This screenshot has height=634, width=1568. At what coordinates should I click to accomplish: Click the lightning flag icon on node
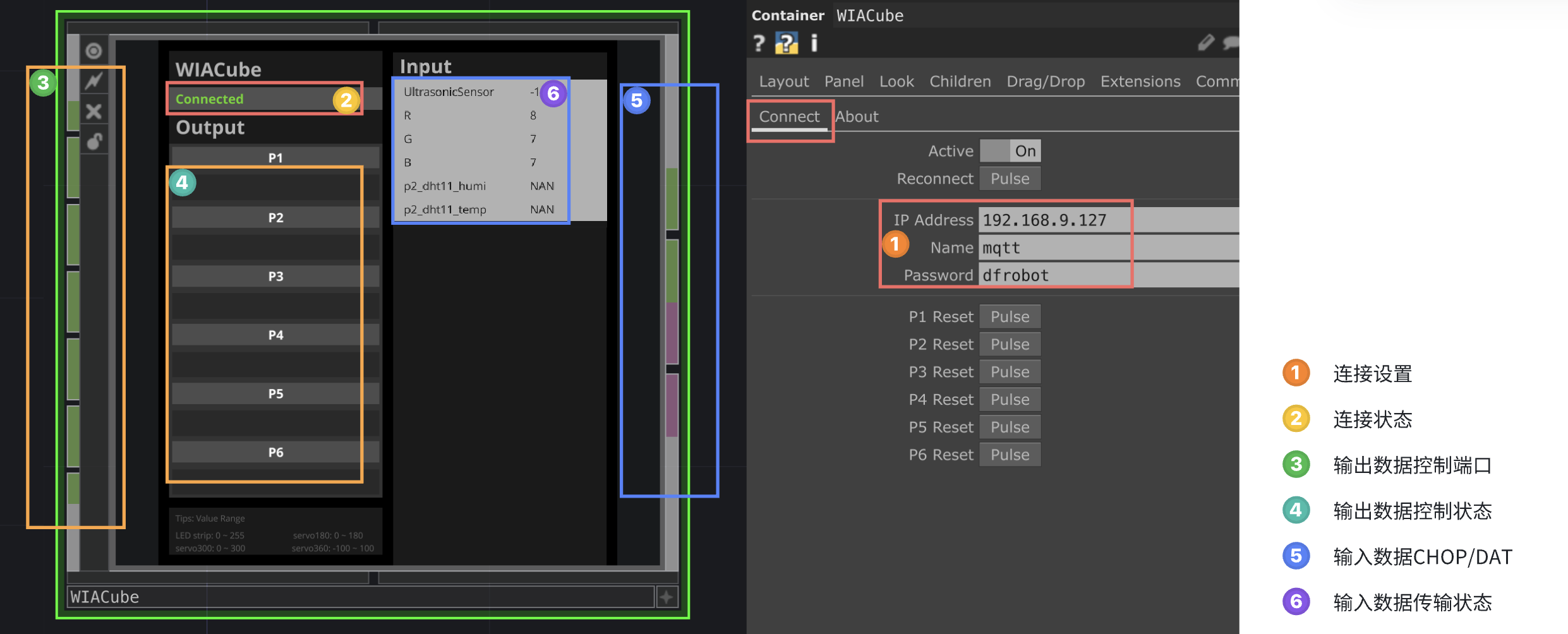pyautogui.click(x=93, y=81)
